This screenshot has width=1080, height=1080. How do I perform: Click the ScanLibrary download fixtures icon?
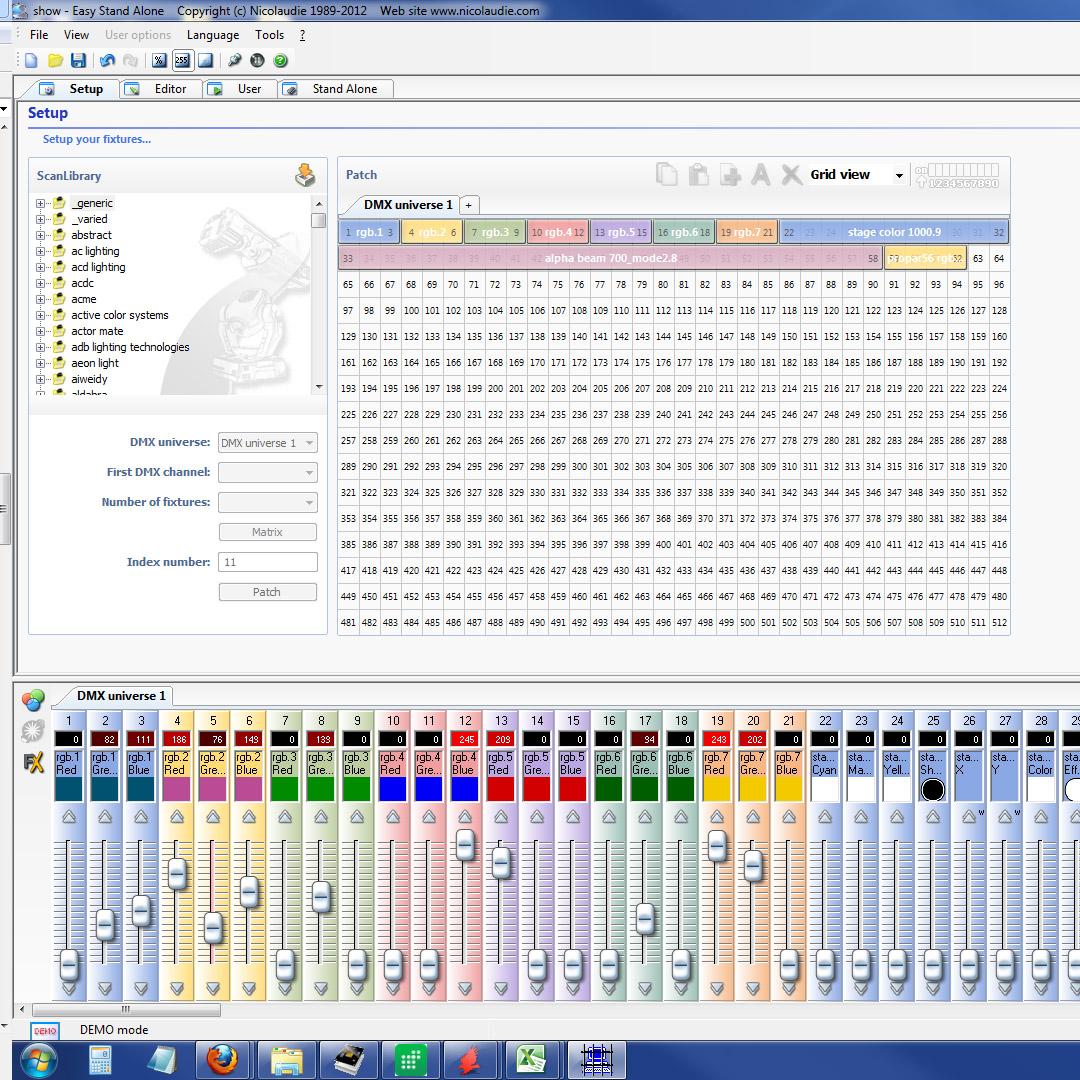click(x=305, y=176)
